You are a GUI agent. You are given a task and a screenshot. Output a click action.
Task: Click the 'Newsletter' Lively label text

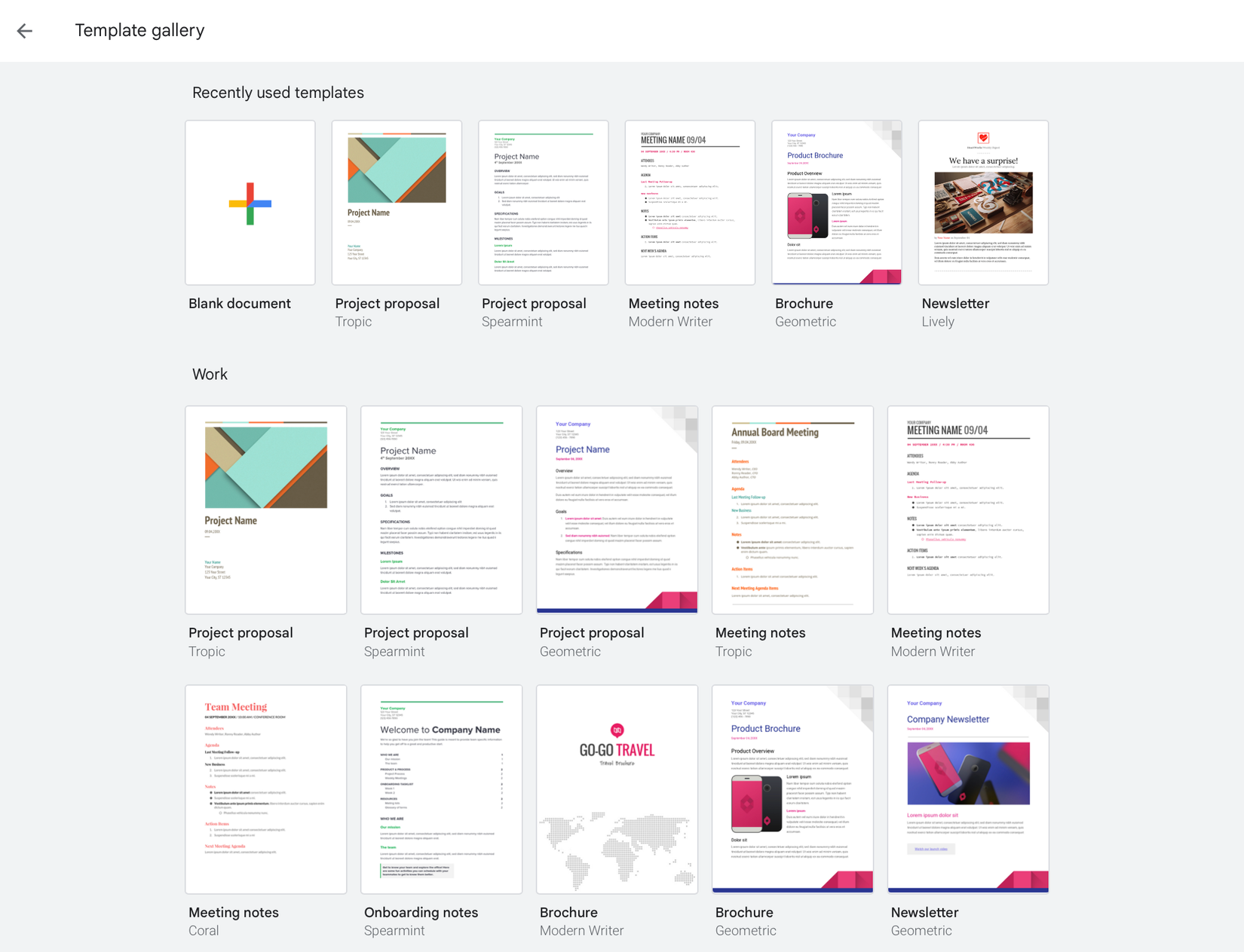(955, 304)
